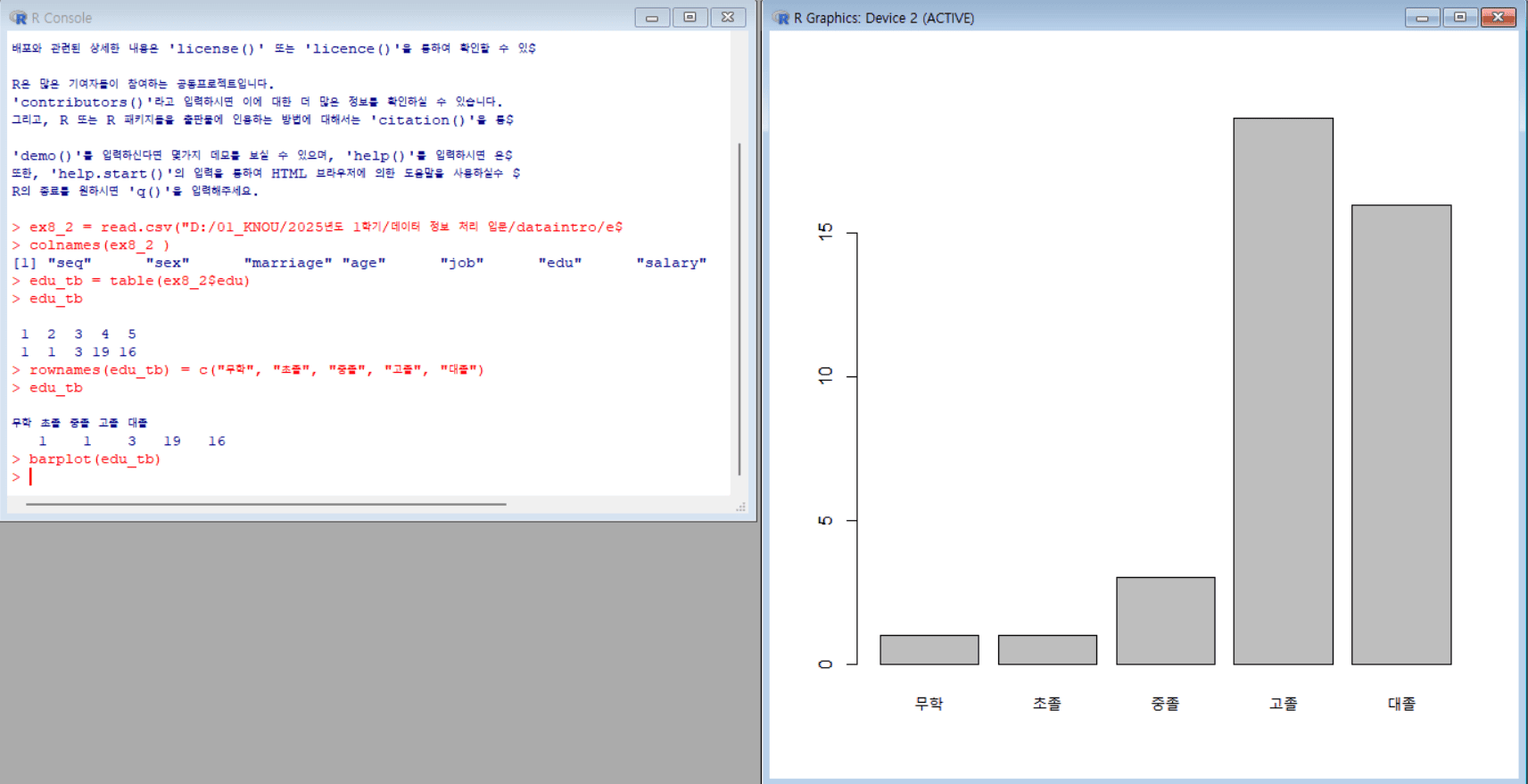Minimize the R Console window
This screenshot has width=1528, height=784.
pyautogui.click(x=652, y=18)
